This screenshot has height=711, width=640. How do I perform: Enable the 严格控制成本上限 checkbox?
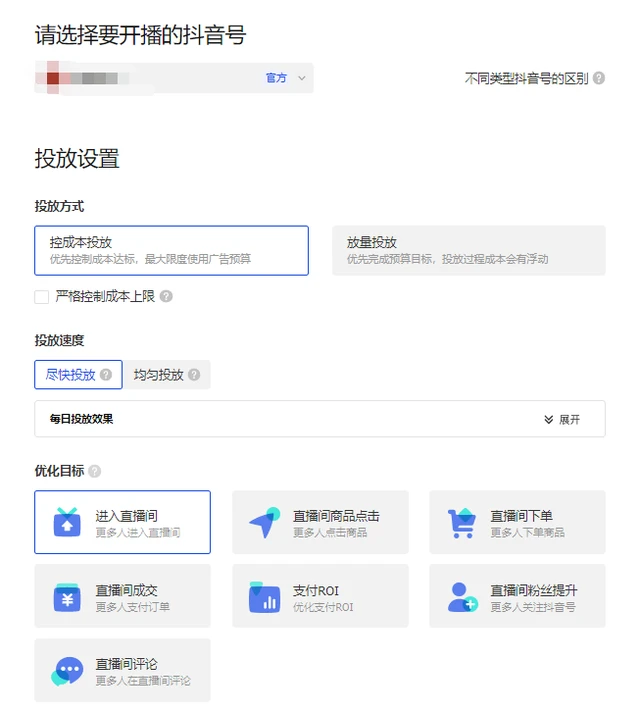point(42,296)
